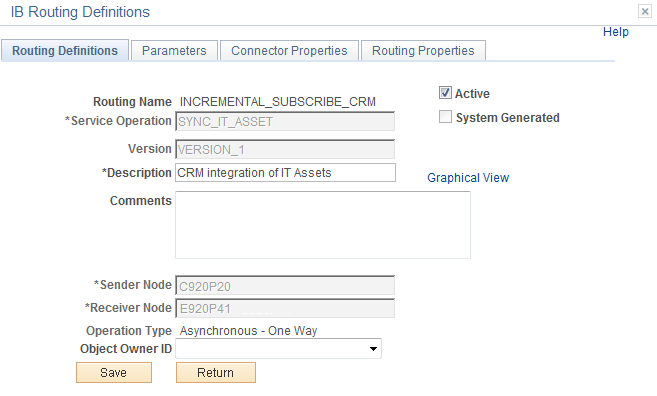Click the Comments label

[x=141, y=201]
